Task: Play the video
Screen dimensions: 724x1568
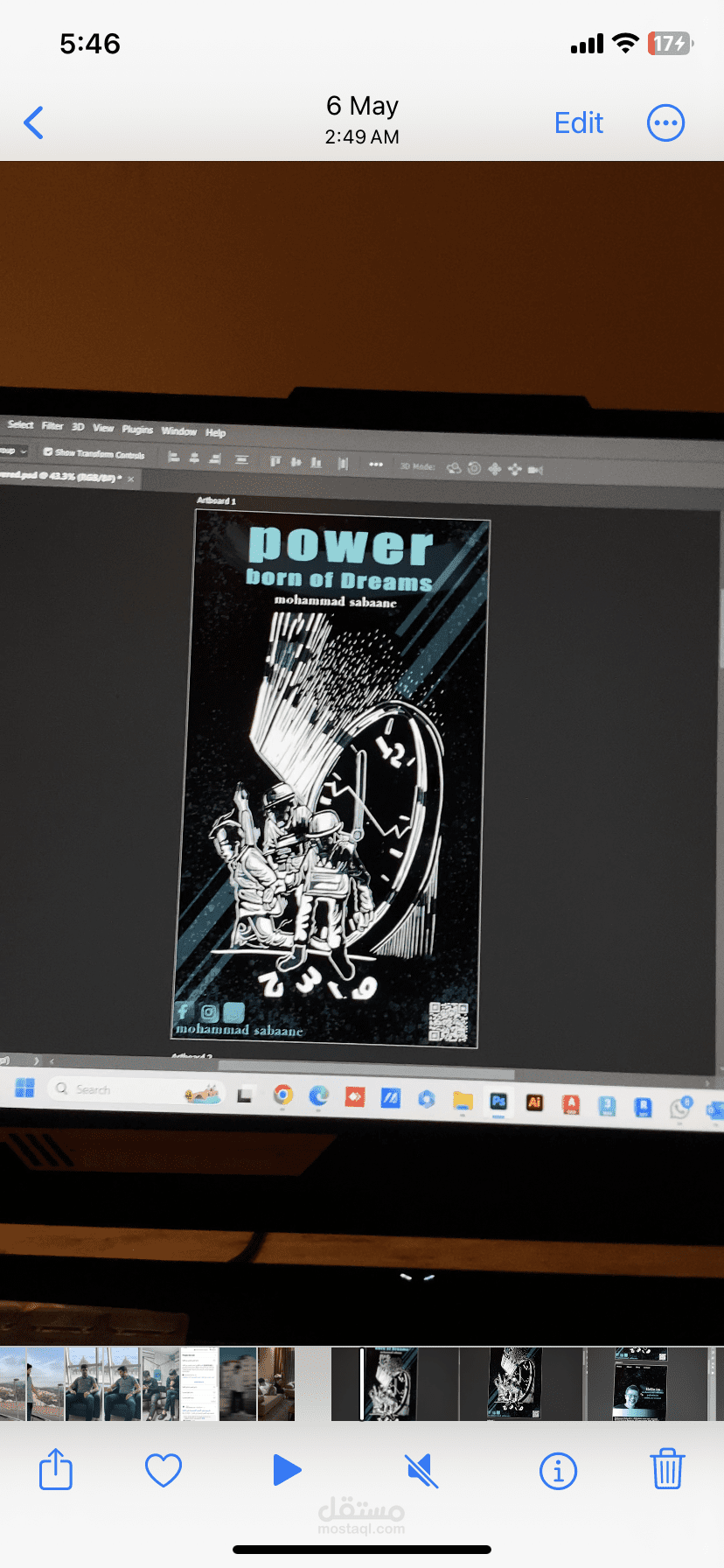Action: [x=286, y=1470]
